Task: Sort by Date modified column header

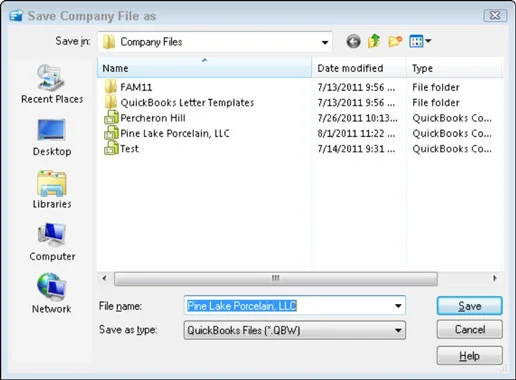Action: (x=359, y=68)
